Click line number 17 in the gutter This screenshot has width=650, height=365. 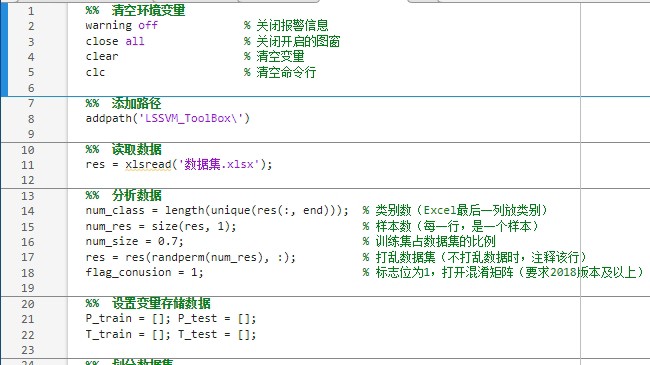(x=27, y=257)
